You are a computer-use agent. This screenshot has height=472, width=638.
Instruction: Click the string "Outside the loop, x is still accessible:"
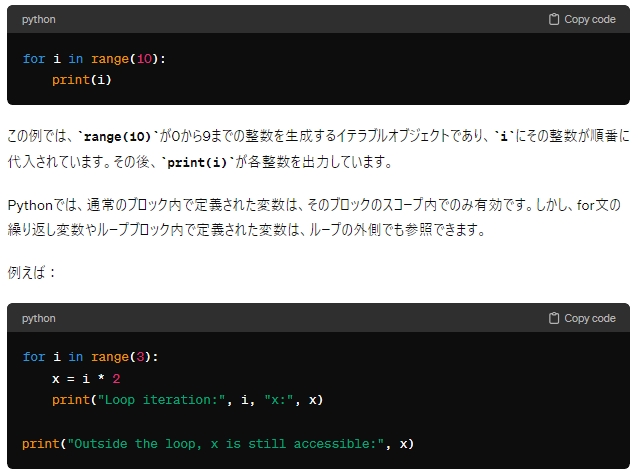(x=226, y=444)
